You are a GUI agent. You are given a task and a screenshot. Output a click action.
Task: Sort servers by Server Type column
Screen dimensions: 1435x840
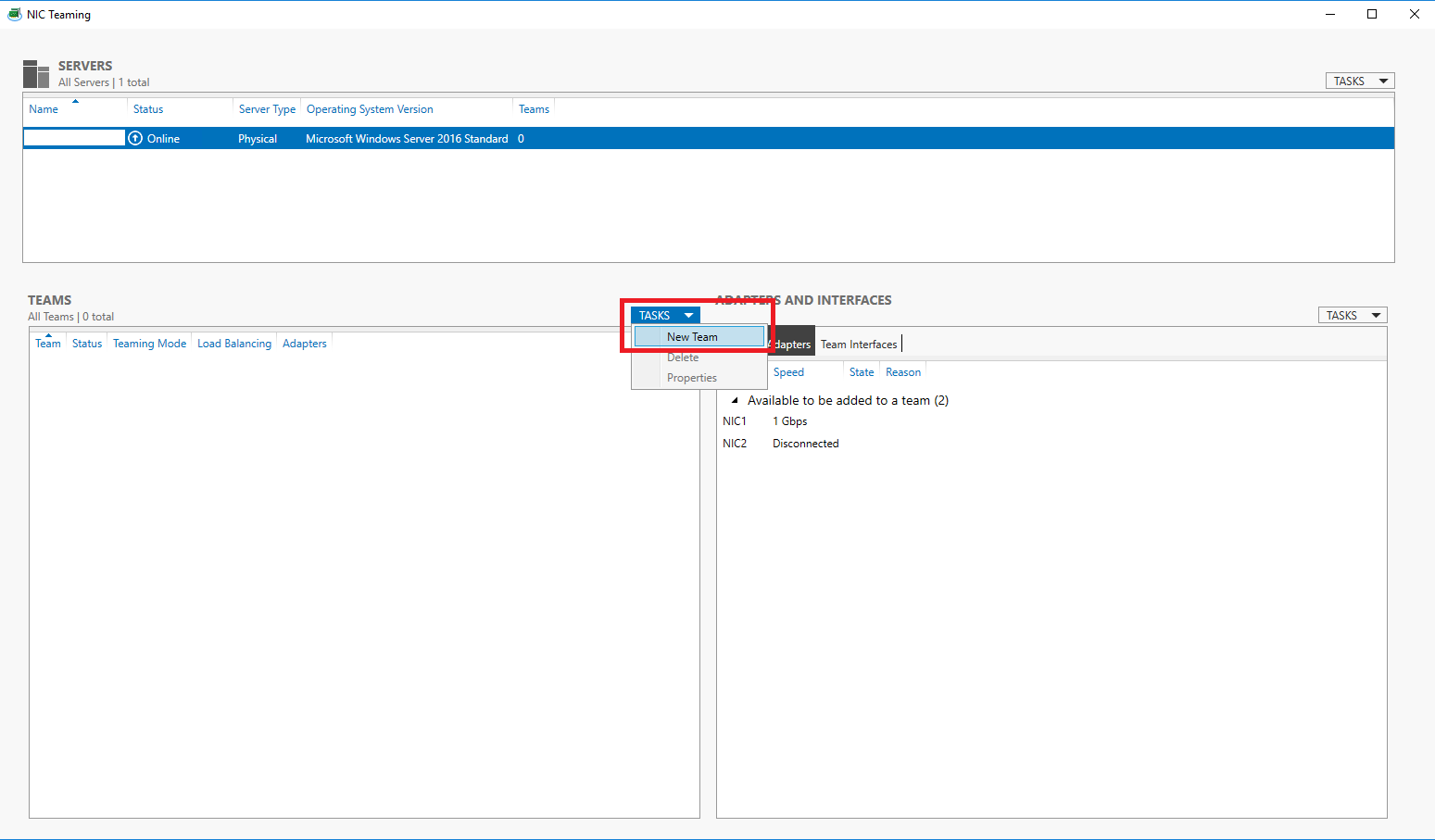267,108
